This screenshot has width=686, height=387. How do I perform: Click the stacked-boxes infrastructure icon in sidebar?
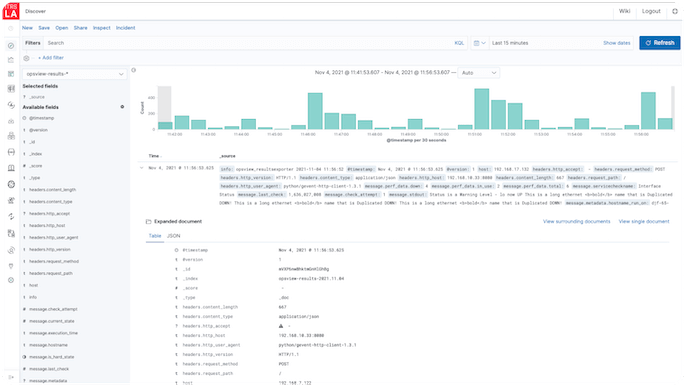pos(11,136)
